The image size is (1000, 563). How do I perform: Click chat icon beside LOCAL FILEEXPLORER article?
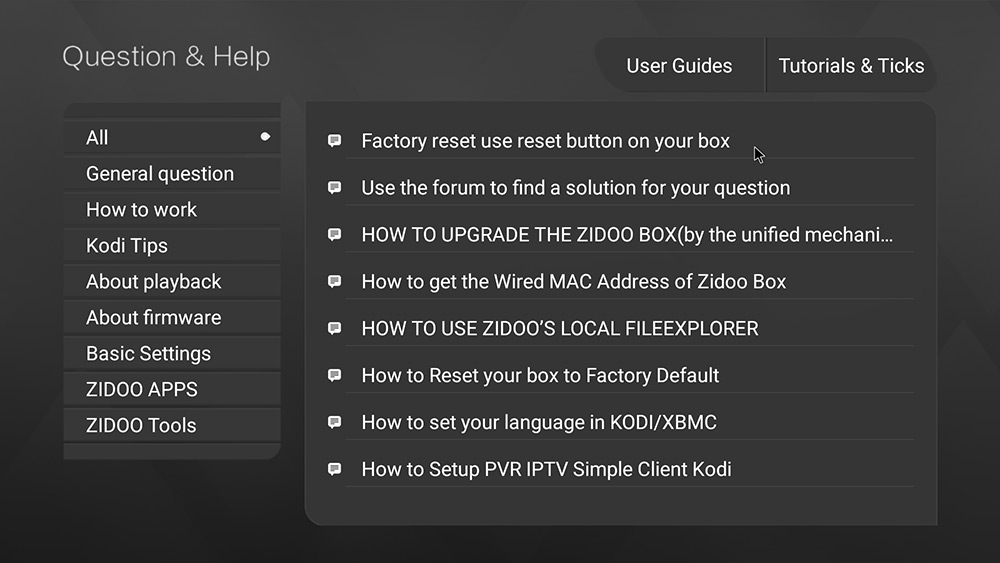(x=334, y=328)
